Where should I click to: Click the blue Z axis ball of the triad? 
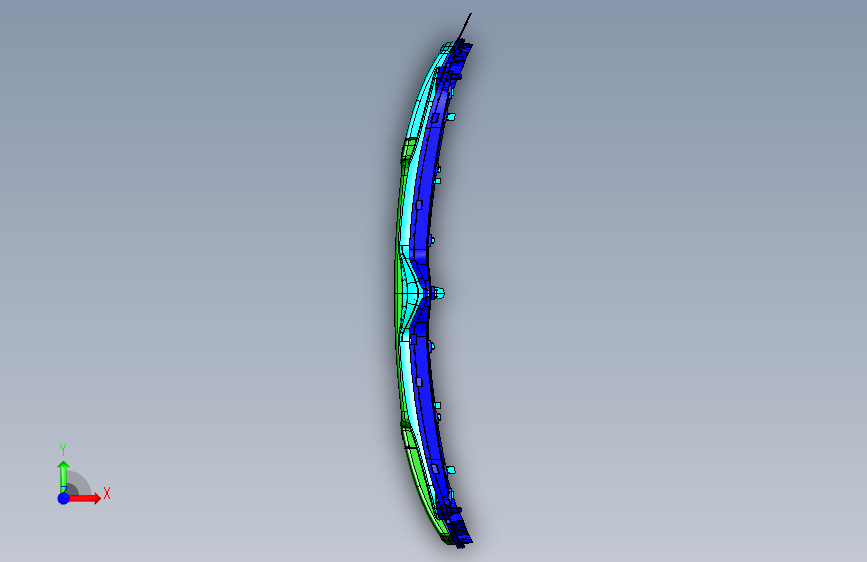(64, 498)
